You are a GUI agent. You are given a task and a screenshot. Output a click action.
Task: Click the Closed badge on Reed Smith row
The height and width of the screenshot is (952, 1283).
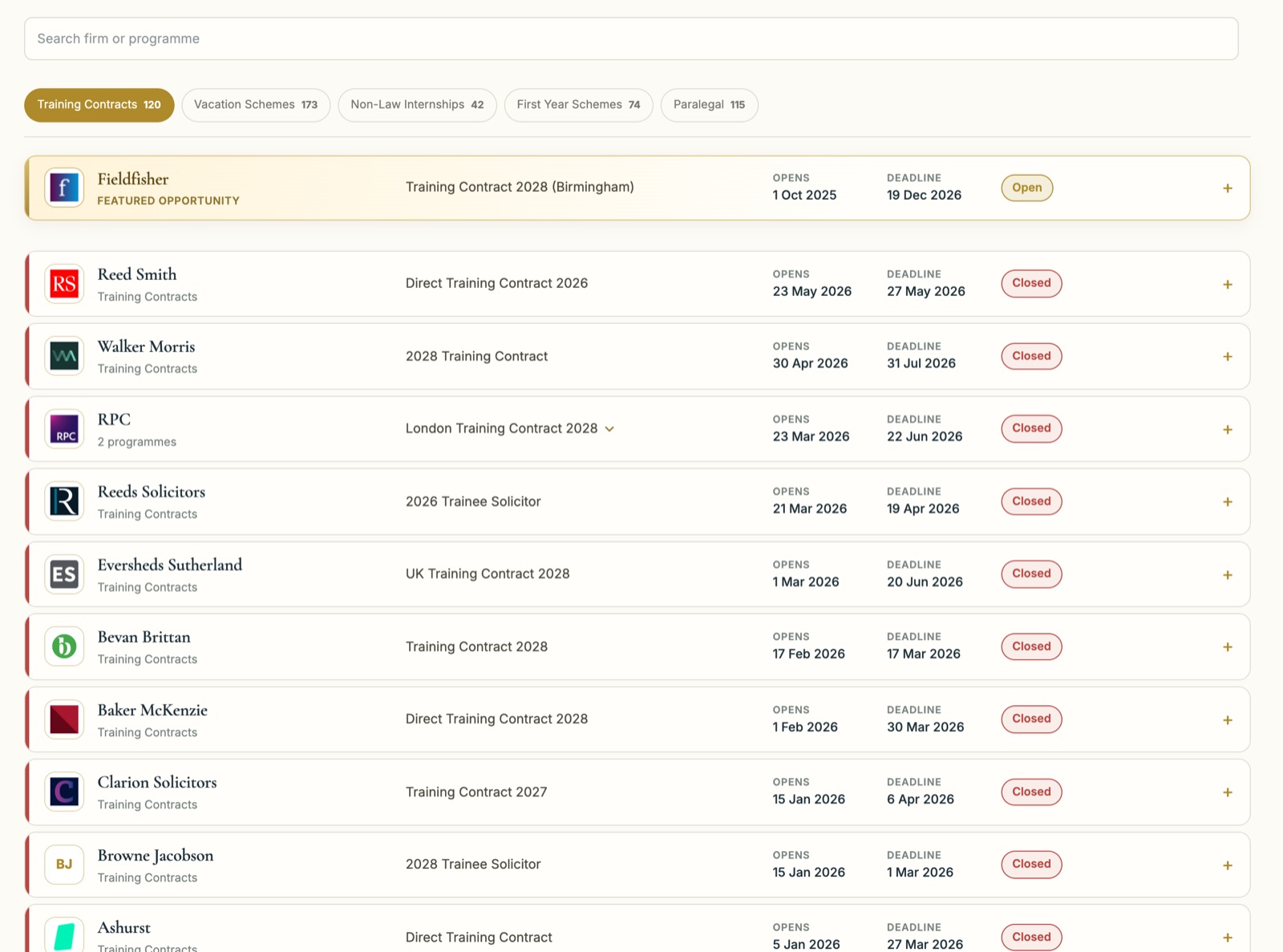1031,283
